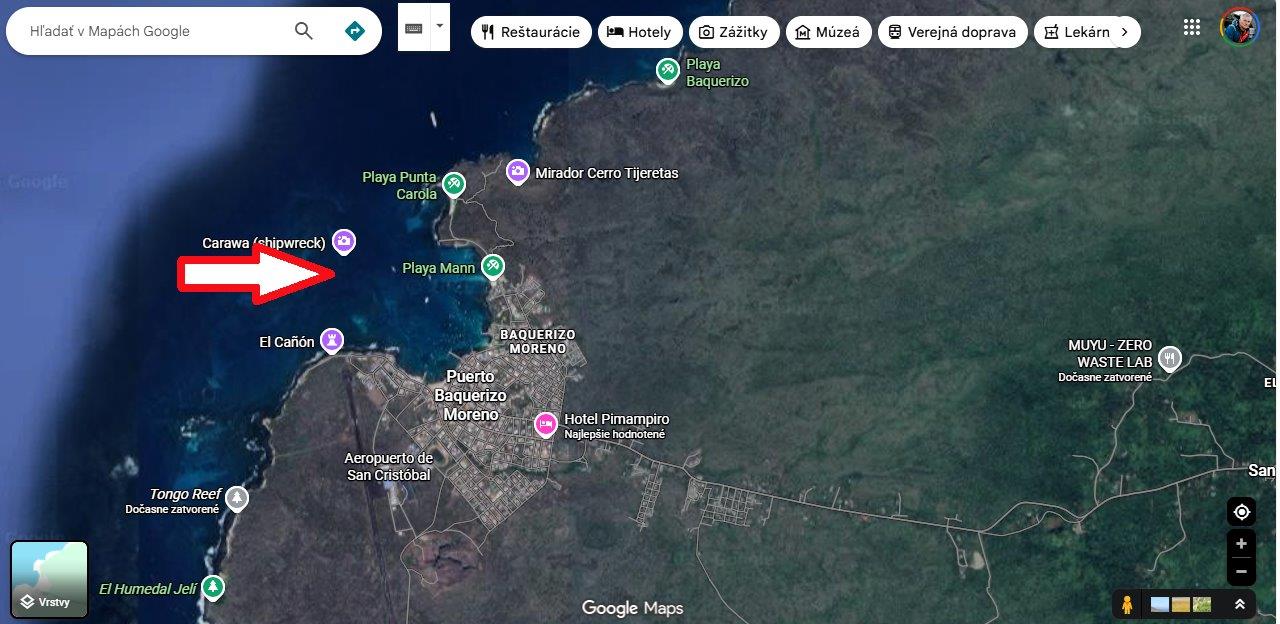Activate the Street View pegman
Image resolution: width=1280 pixels, height=624 pixels.
click(x=1127, y=604)
